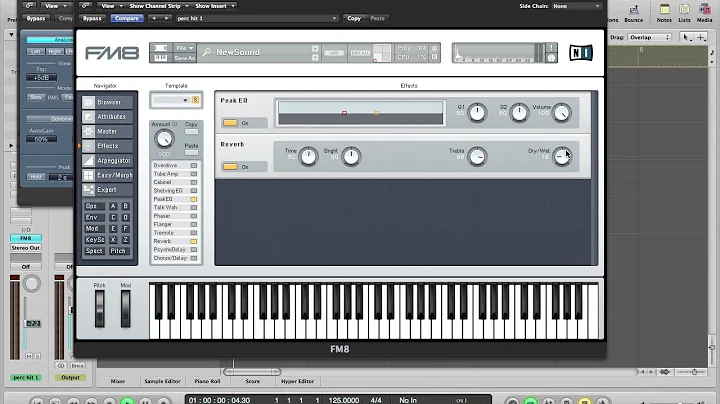Toggle the rack view icon in FM8 header
720x404 pixels.
click(x=161, y=48)
